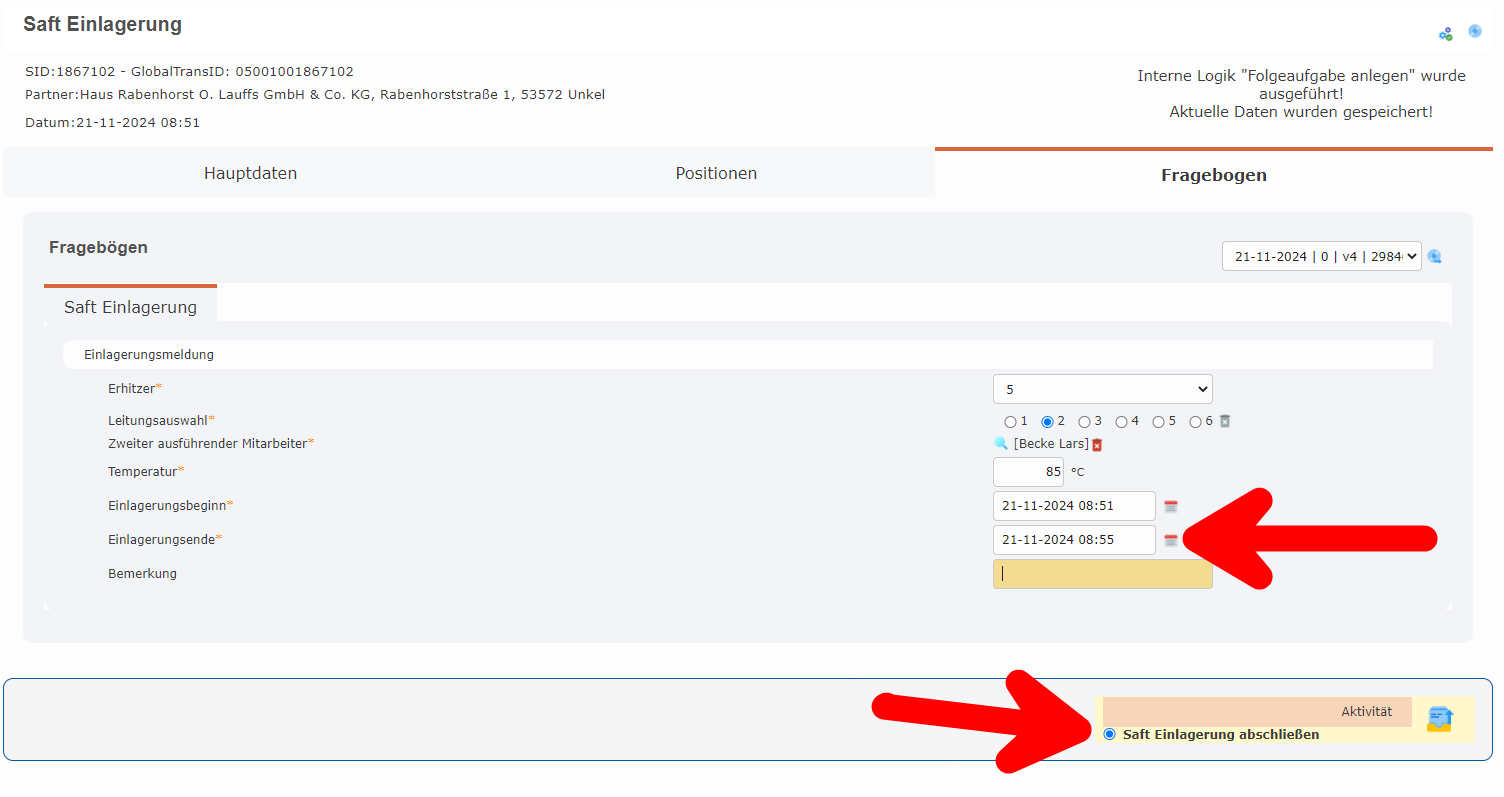
Task: Click inside the Bemerkung text field
Action: (1100, 573)
